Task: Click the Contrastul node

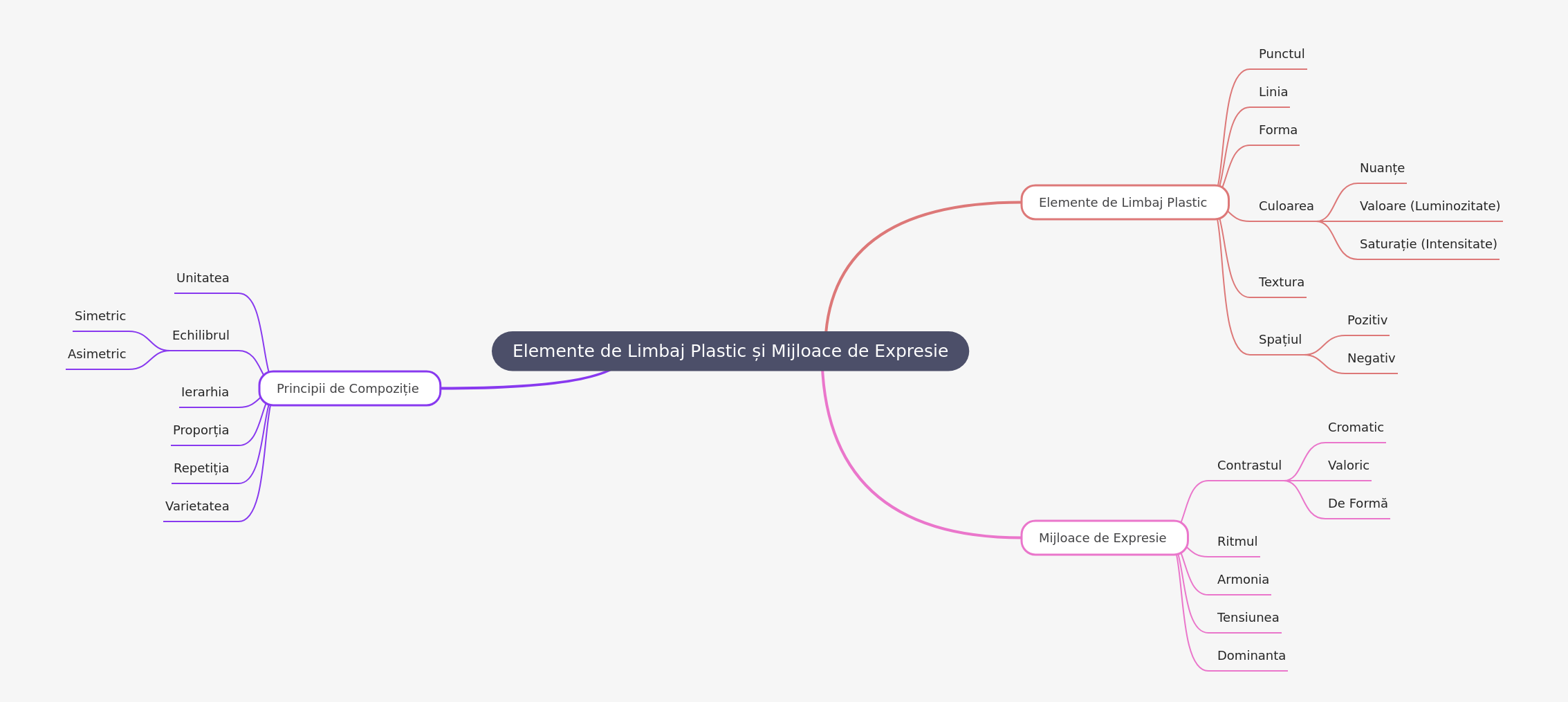Action: click(1249, 466)
